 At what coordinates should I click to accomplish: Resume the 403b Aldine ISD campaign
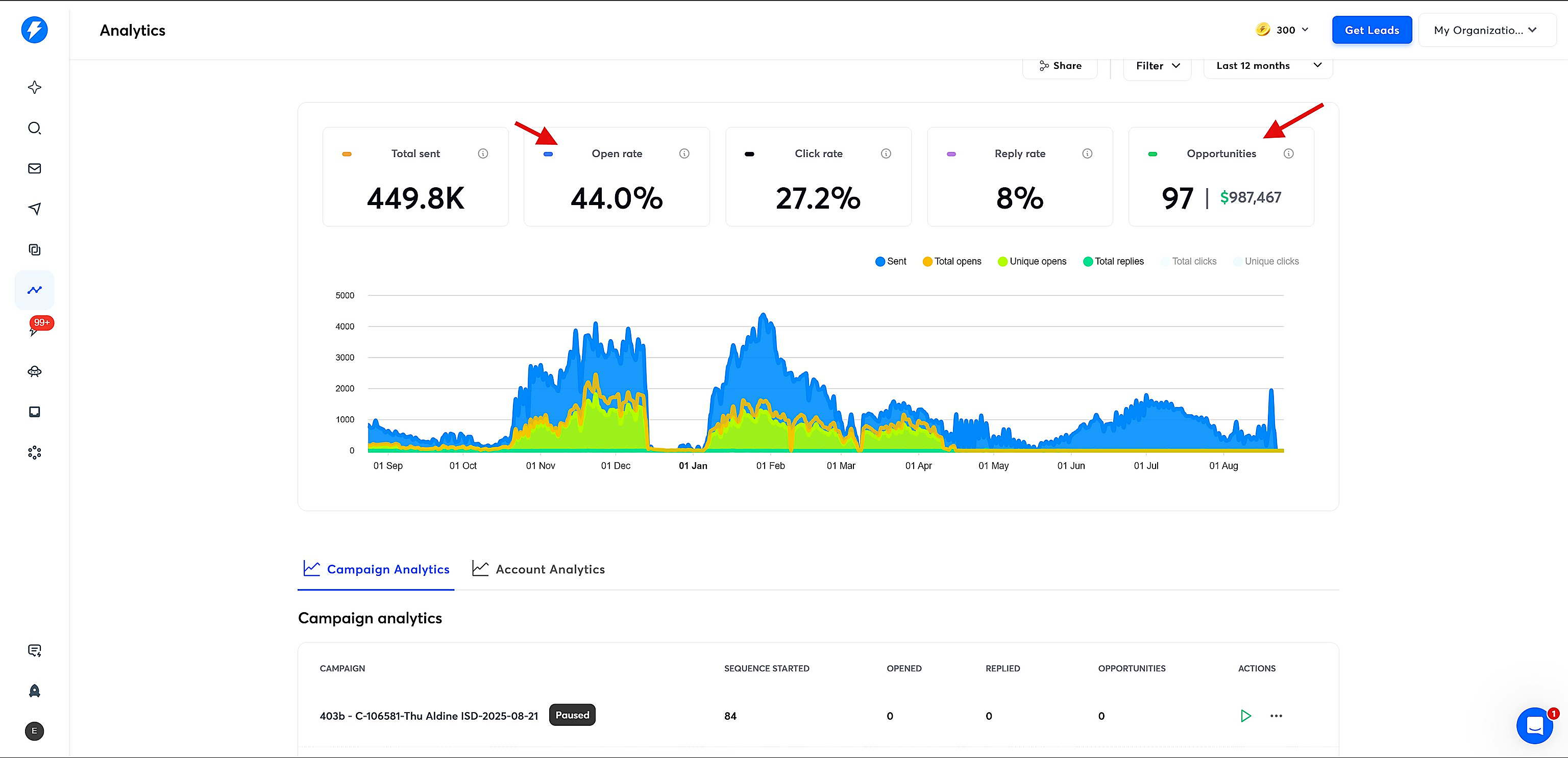pyautogui.click(x=1245, y=716)
